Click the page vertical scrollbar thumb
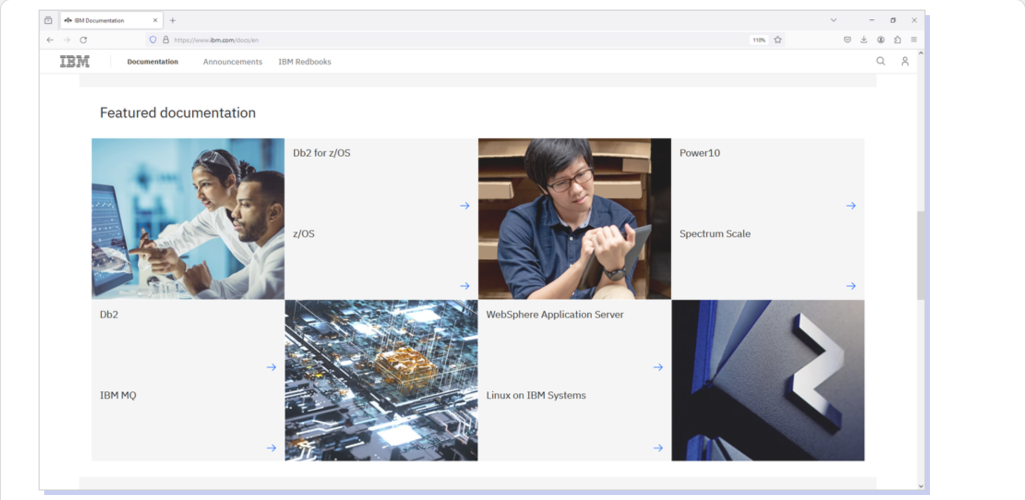This screenshot has width=1025, height=500. click(x=921, y=255)
